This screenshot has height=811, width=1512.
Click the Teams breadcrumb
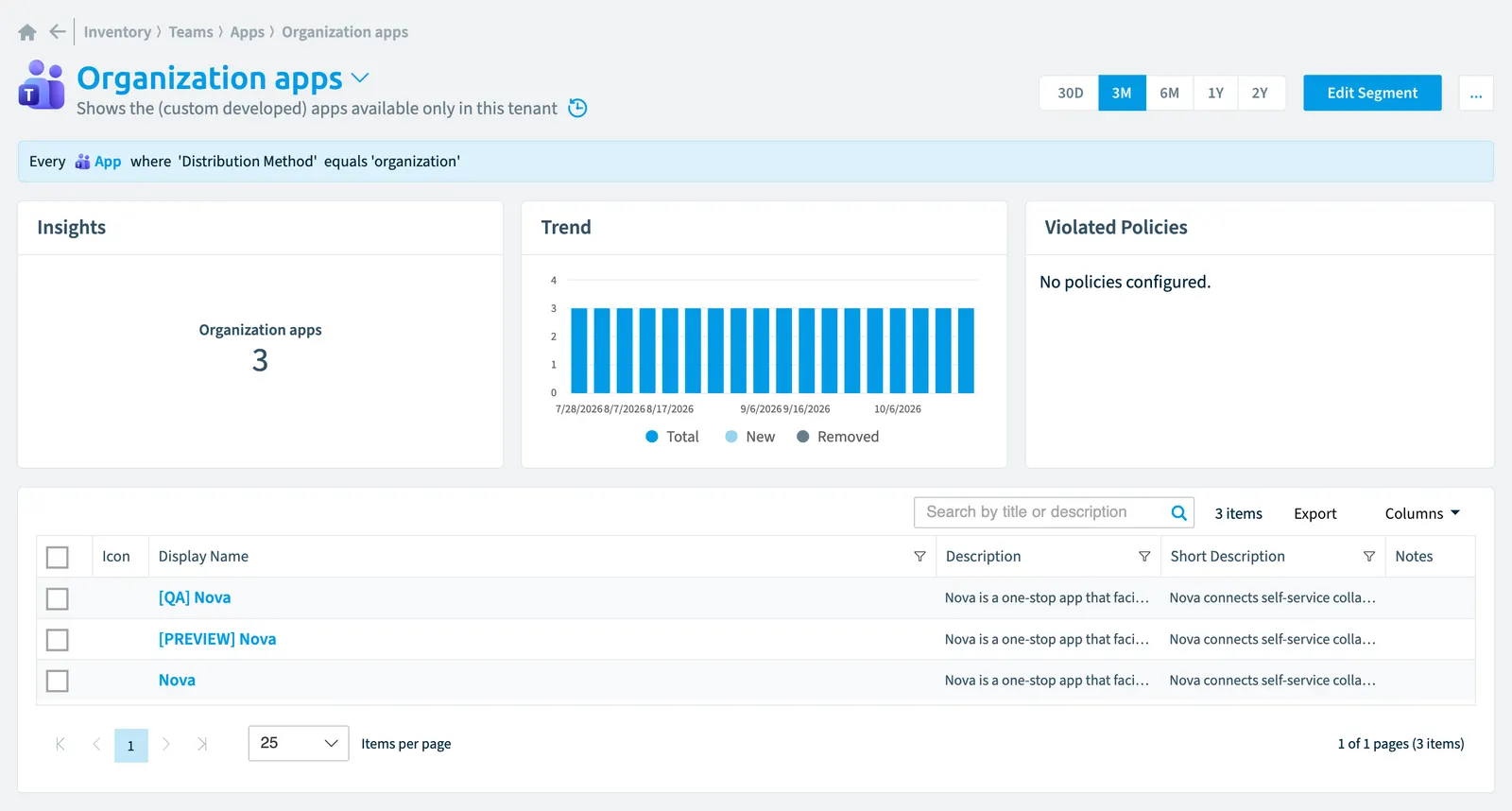tap(191, 32)
